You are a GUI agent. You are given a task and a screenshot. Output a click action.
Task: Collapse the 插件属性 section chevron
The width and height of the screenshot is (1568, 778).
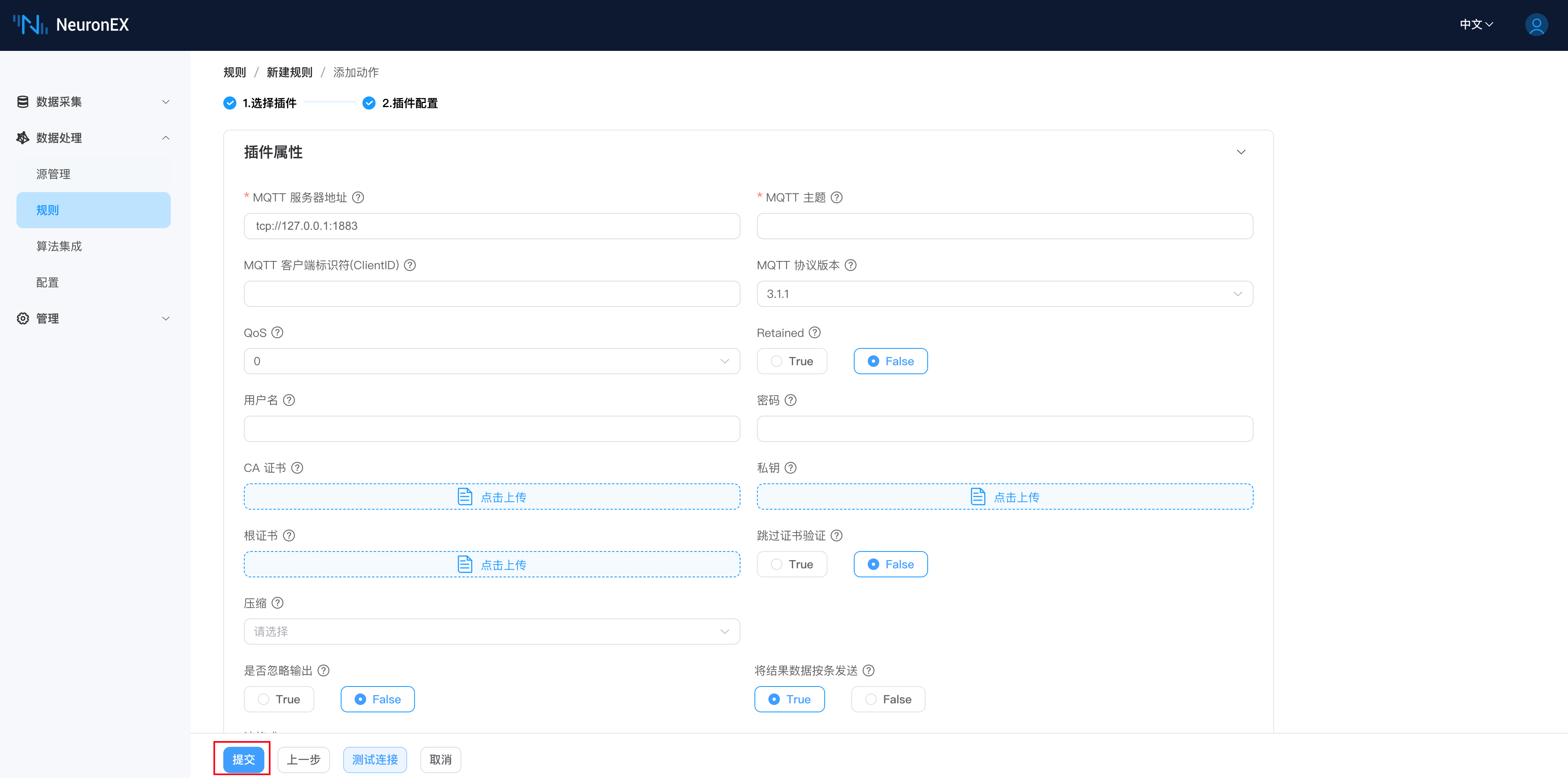point(1240,152)
